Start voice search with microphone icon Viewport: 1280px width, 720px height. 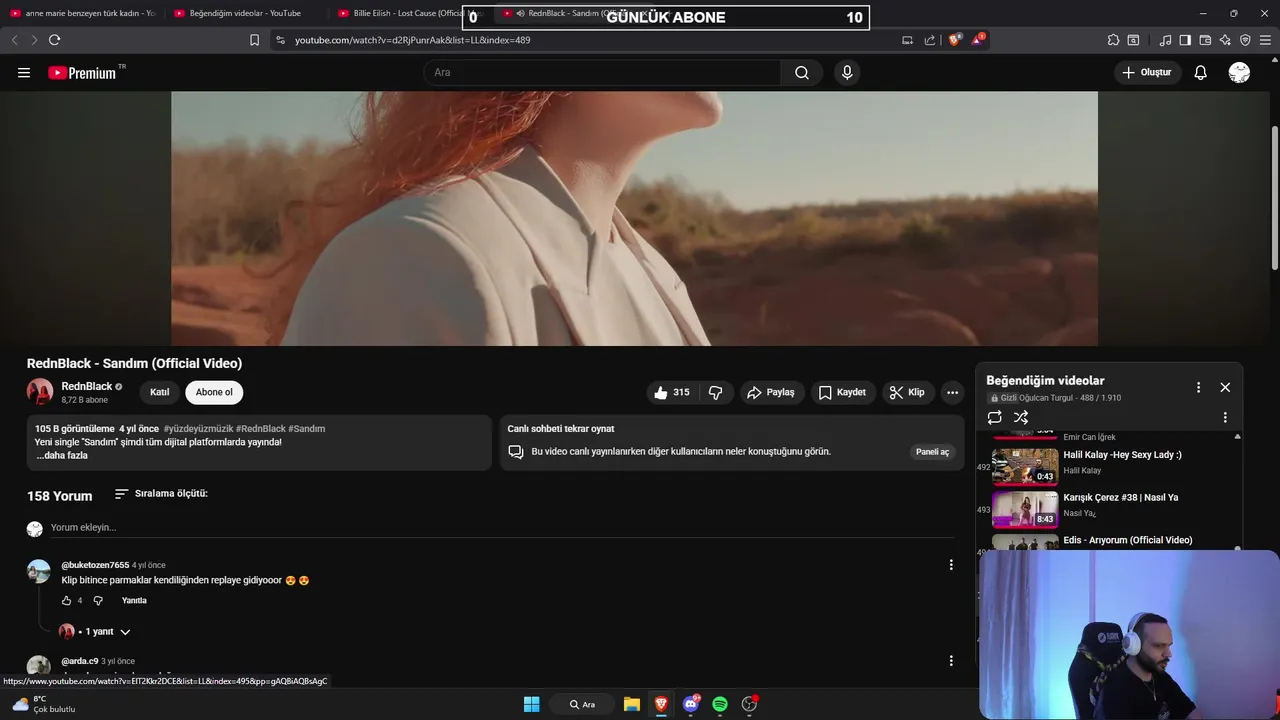click(x=847, y=73)
